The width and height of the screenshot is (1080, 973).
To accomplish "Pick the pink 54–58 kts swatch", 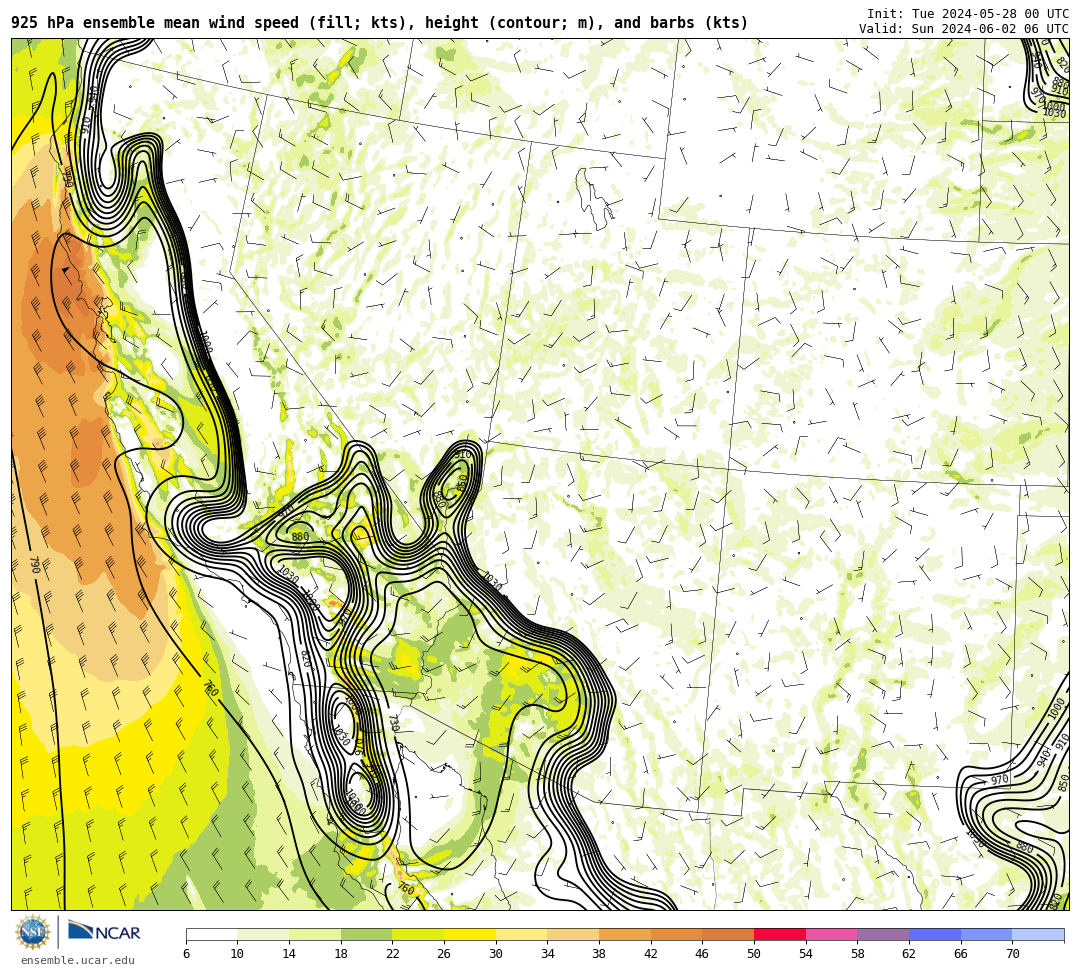I will tap(831, 934).
